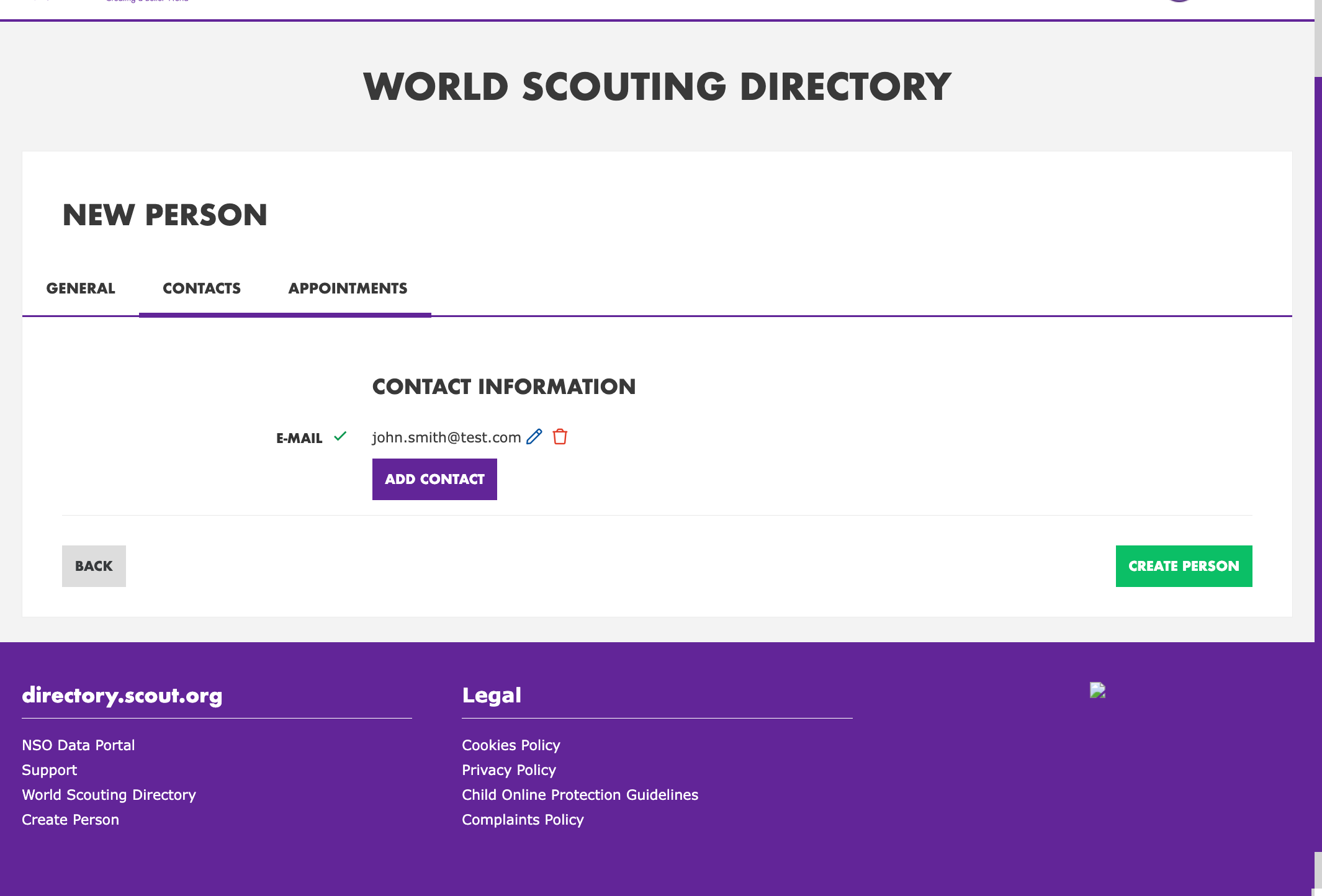Select the Contacts tab
Screen dimensions: 1322x896
(x=202, y=289)
